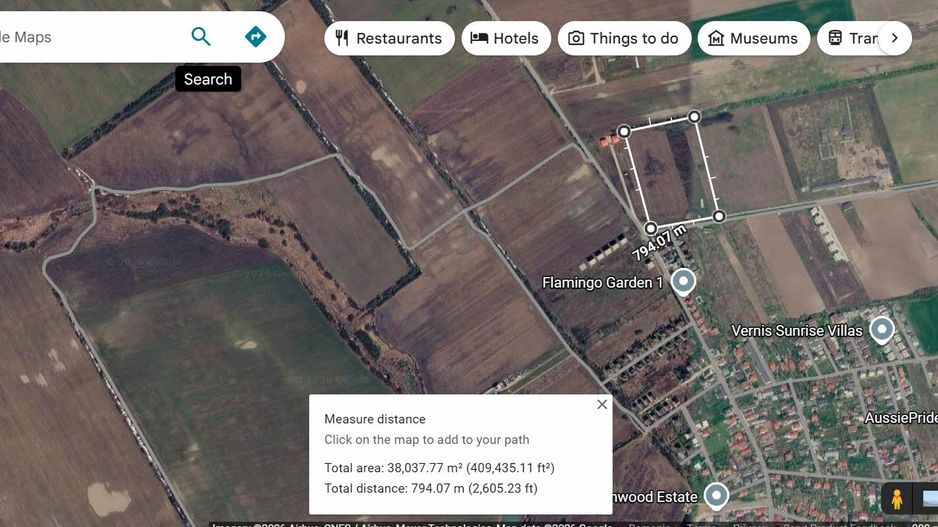Click the Measure distance title

tap(375, 419)
